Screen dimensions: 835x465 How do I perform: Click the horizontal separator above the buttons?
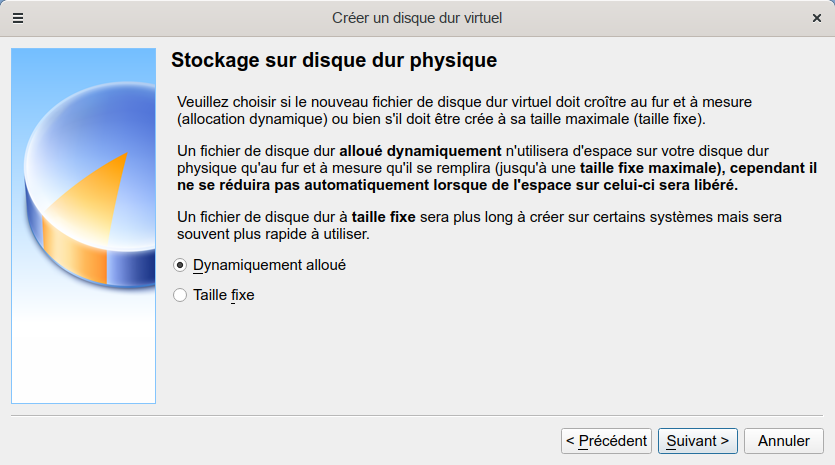(417, 415)
